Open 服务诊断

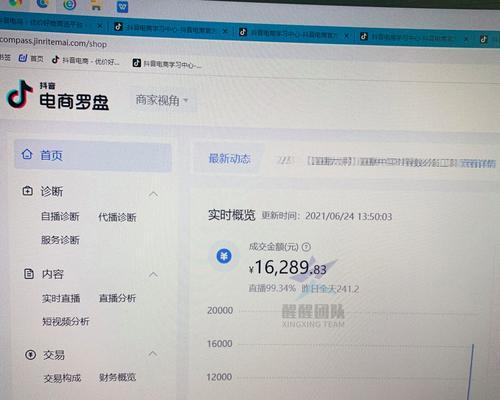pos(60,240)
